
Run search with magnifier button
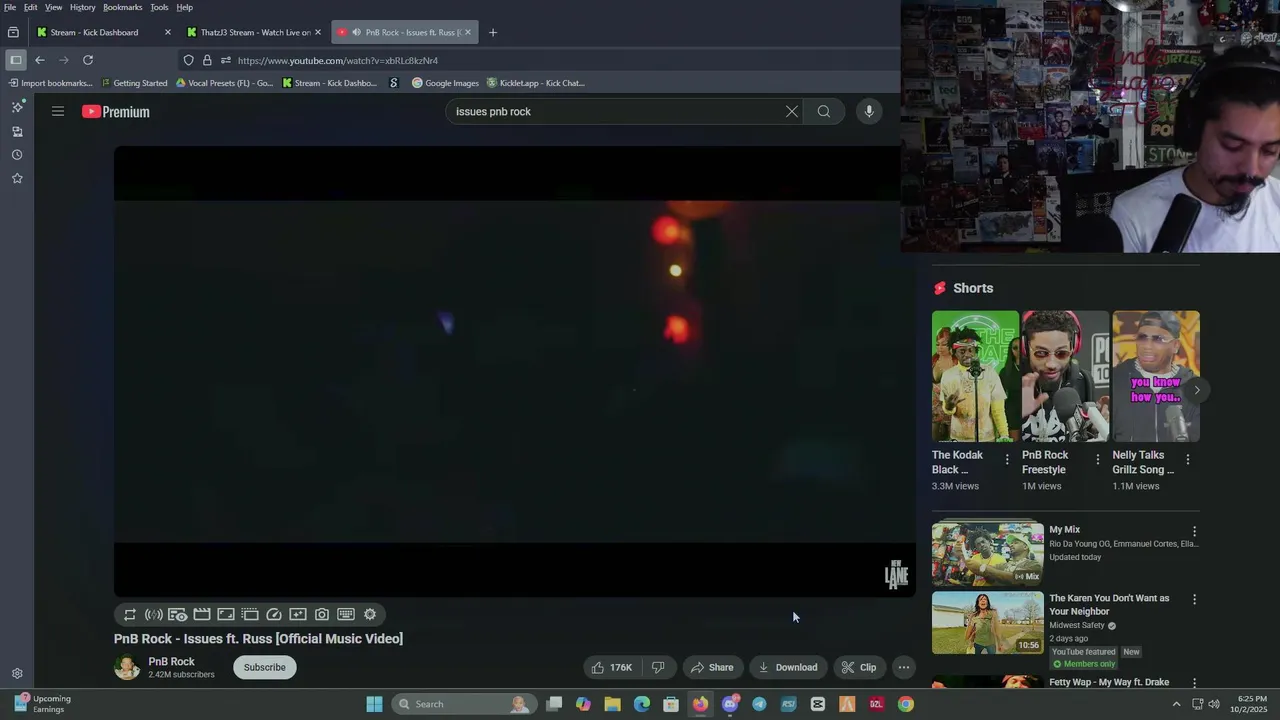pos(824,112)
